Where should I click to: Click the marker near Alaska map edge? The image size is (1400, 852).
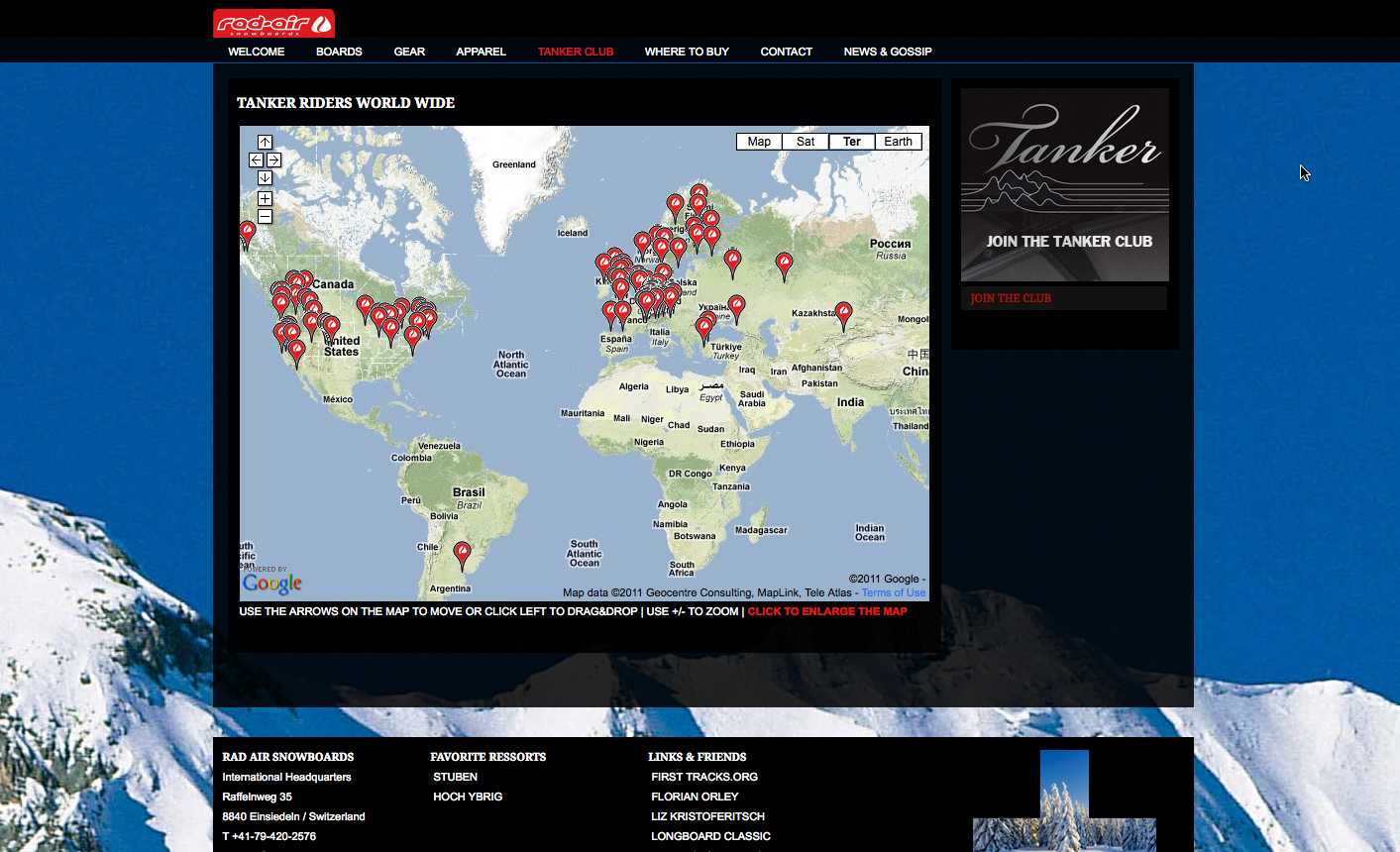click(247, 233)
